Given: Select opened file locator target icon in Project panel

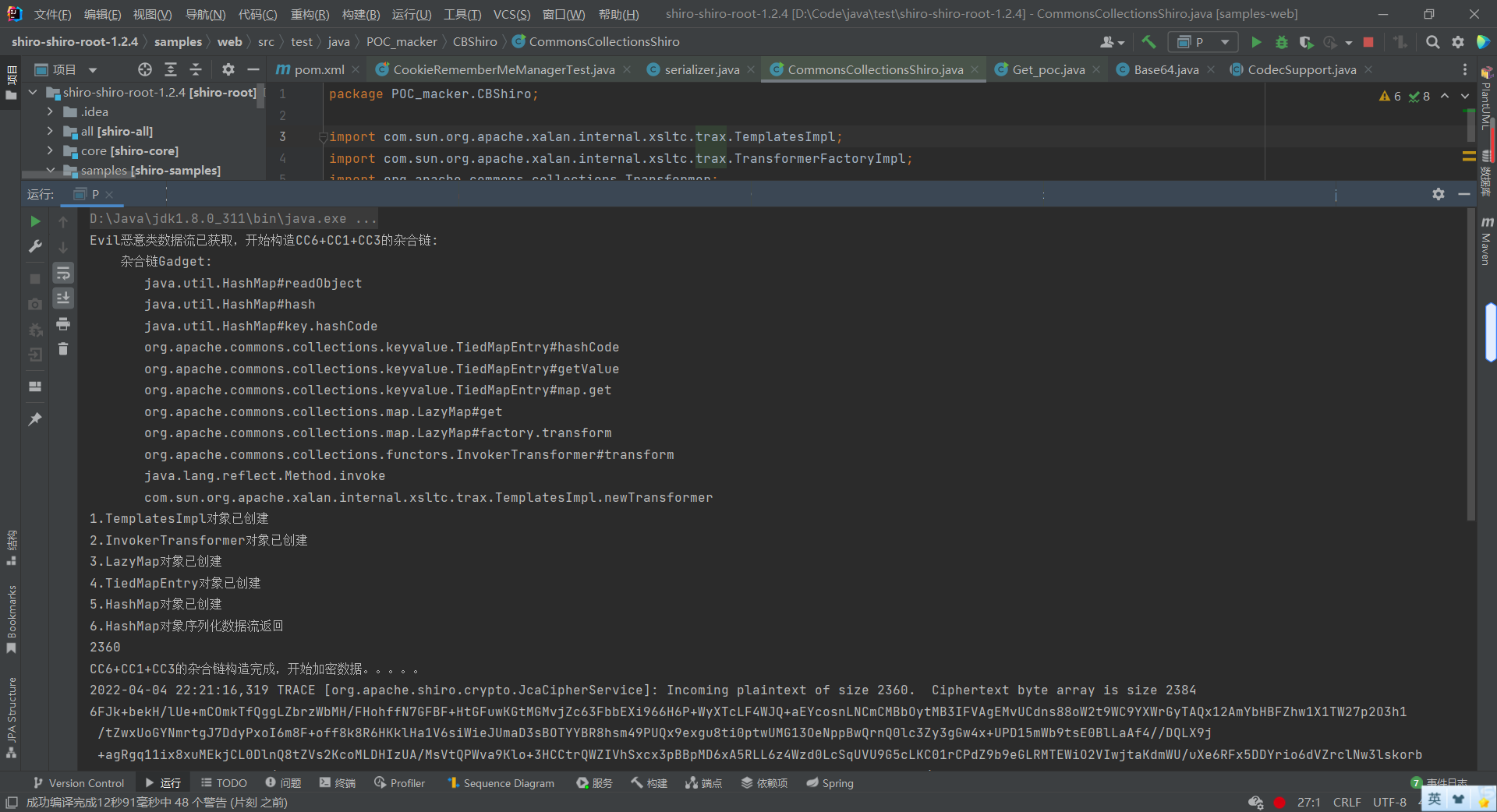Looking at the screenshot, I should click(x=145, y=69).
